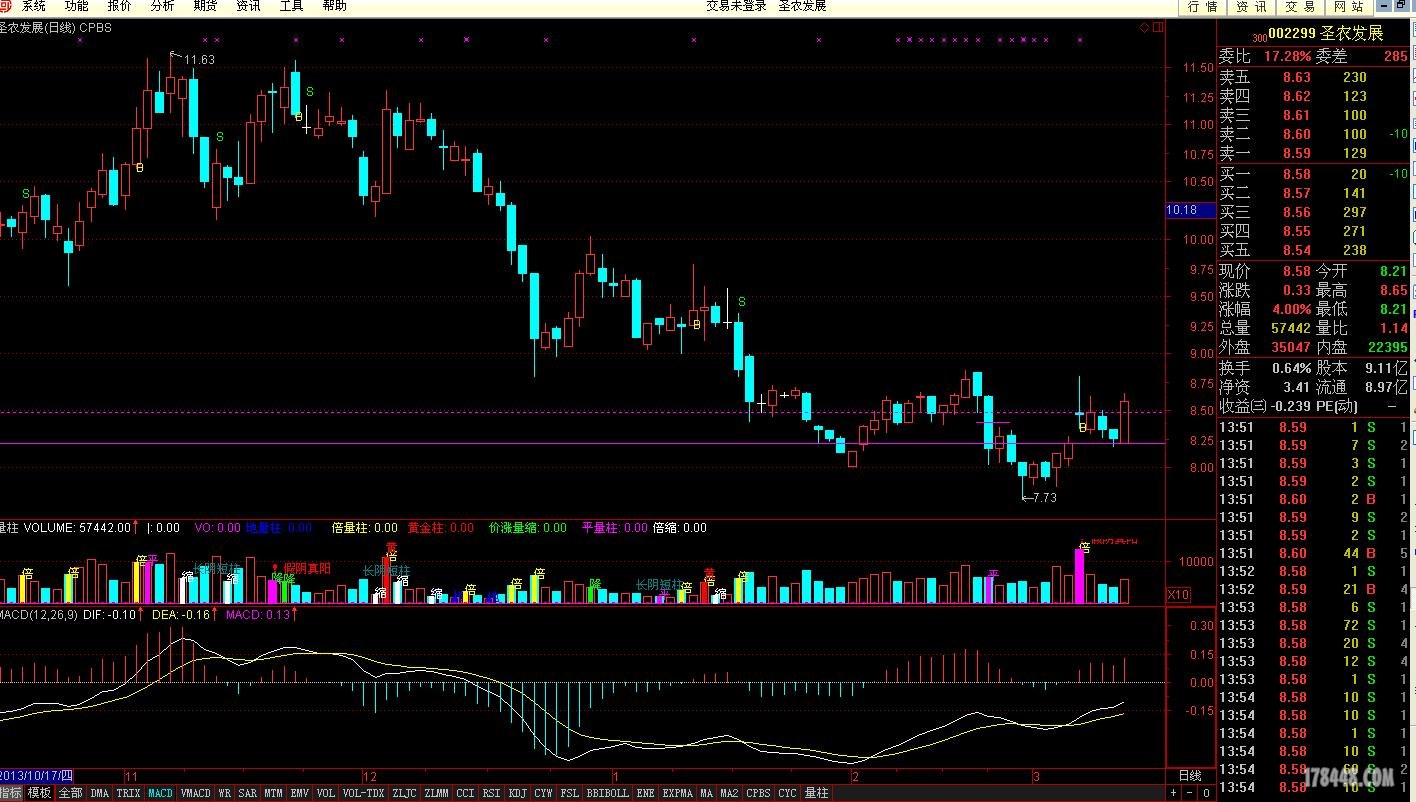The height and width of the screenshot is (802, 1416).
Task: Switch to 量柱 indicator tab
Action: [816, 793]
